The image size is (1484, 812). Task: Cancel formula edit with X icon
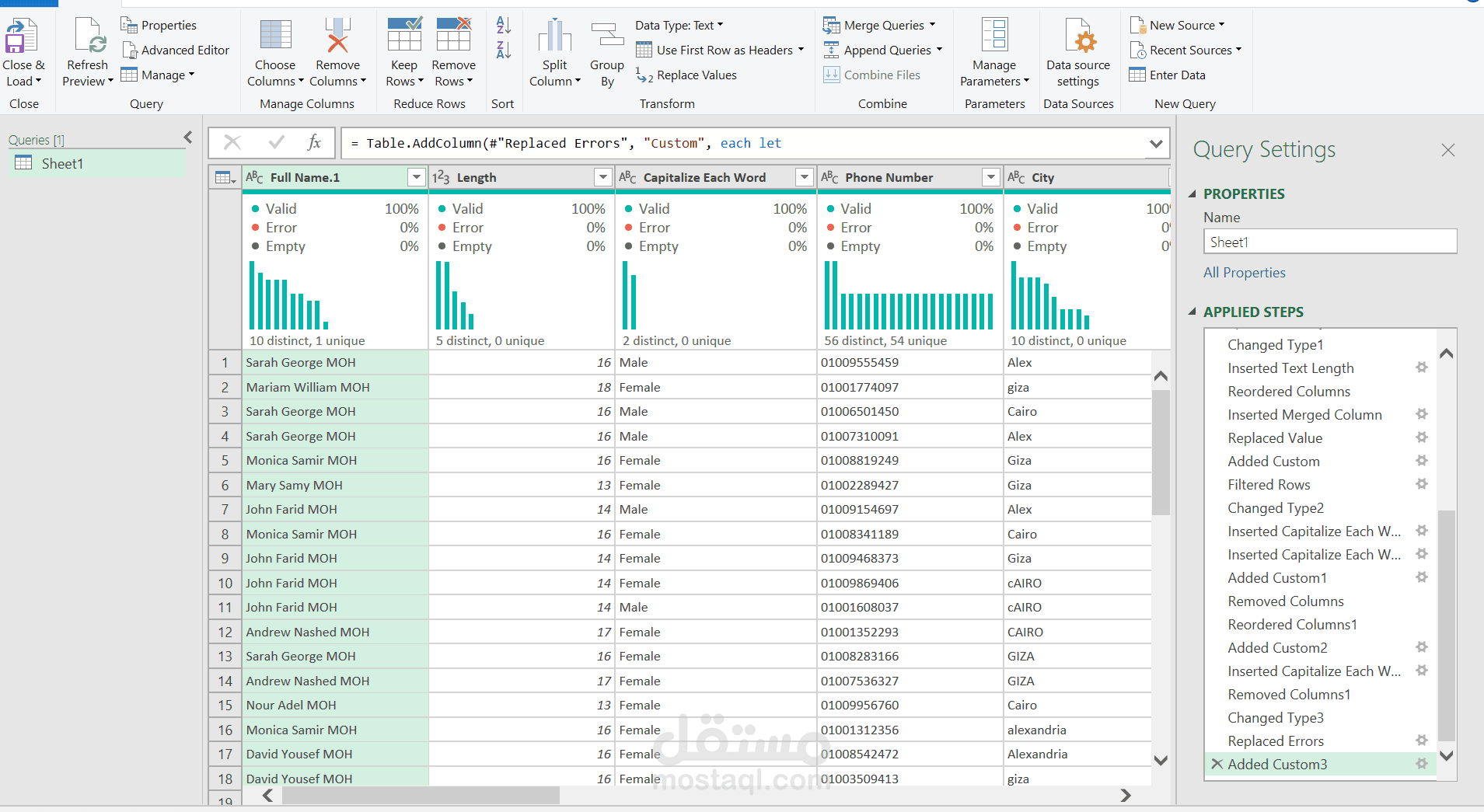point(232,142)
